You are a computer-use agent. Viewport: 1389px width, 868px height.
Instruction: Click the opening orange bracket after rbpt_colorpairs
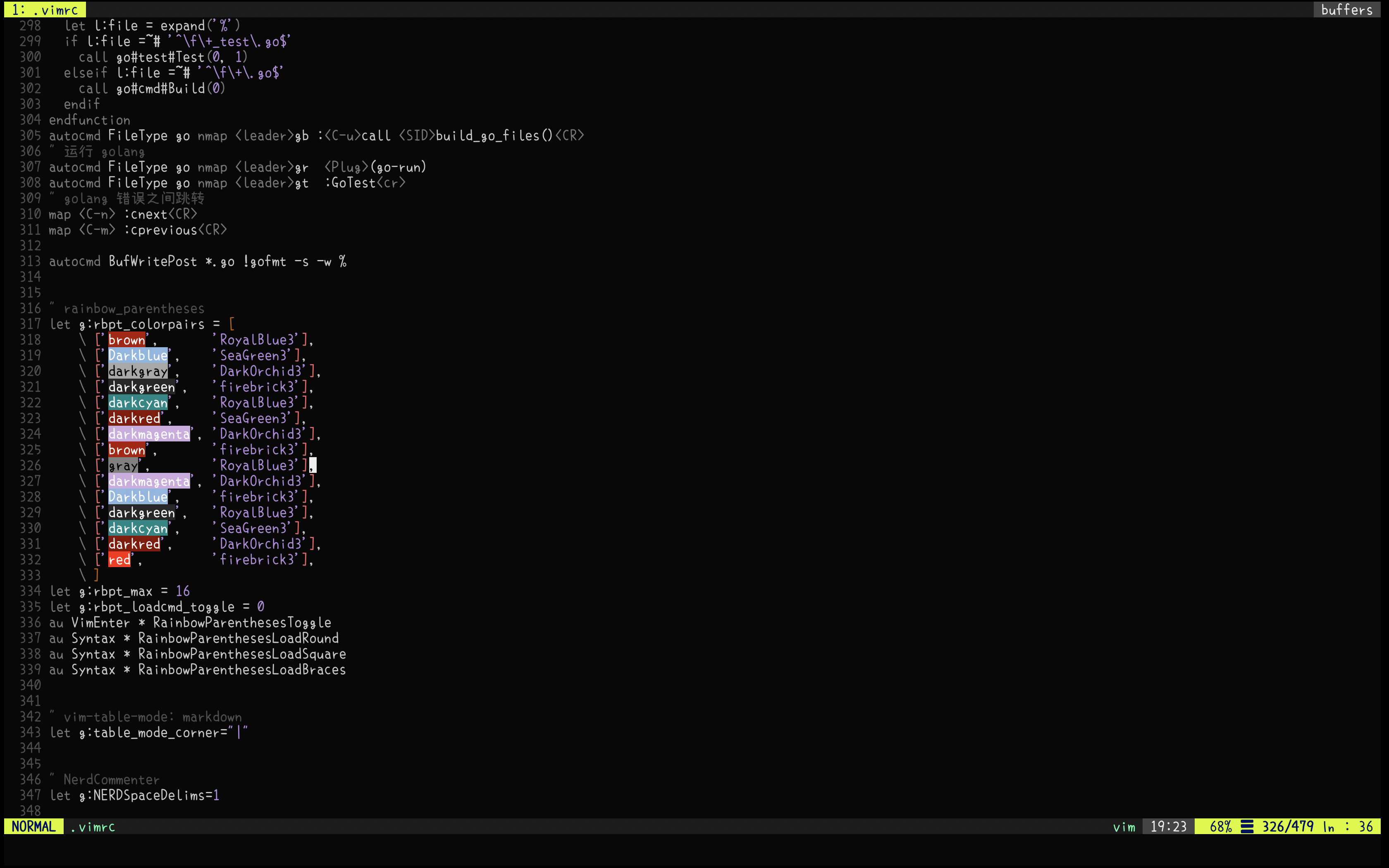(x=231, y=324)
